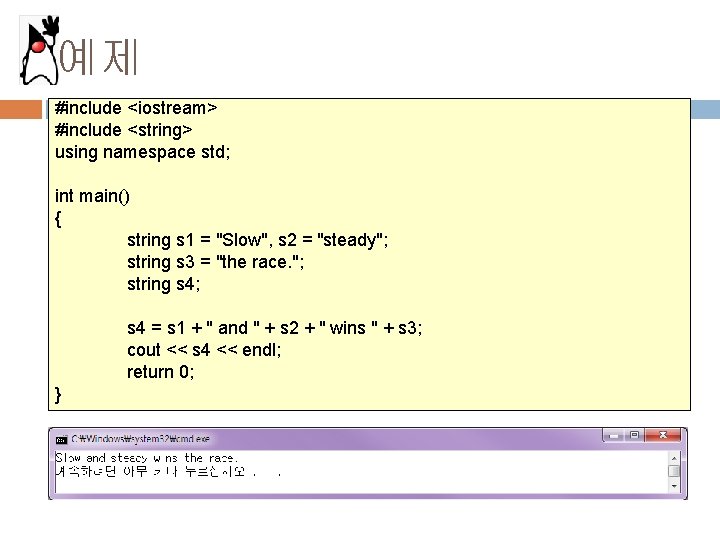The height and width of the screenshot is (540, 720).
Task: Click the 'string s4;' declaration line
Action: [163, 284]
